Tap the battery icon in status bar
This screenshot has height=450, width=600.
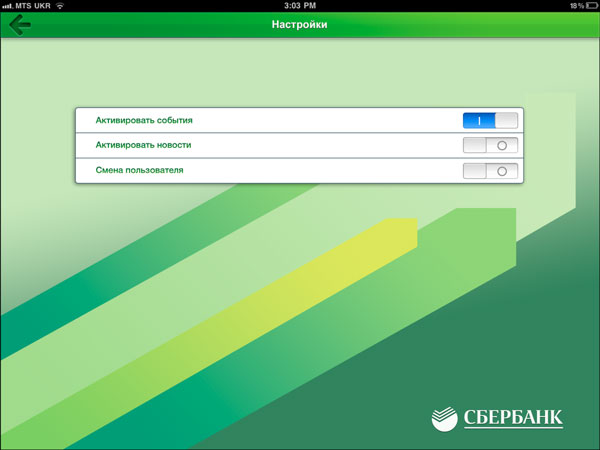tap(587, 6)
